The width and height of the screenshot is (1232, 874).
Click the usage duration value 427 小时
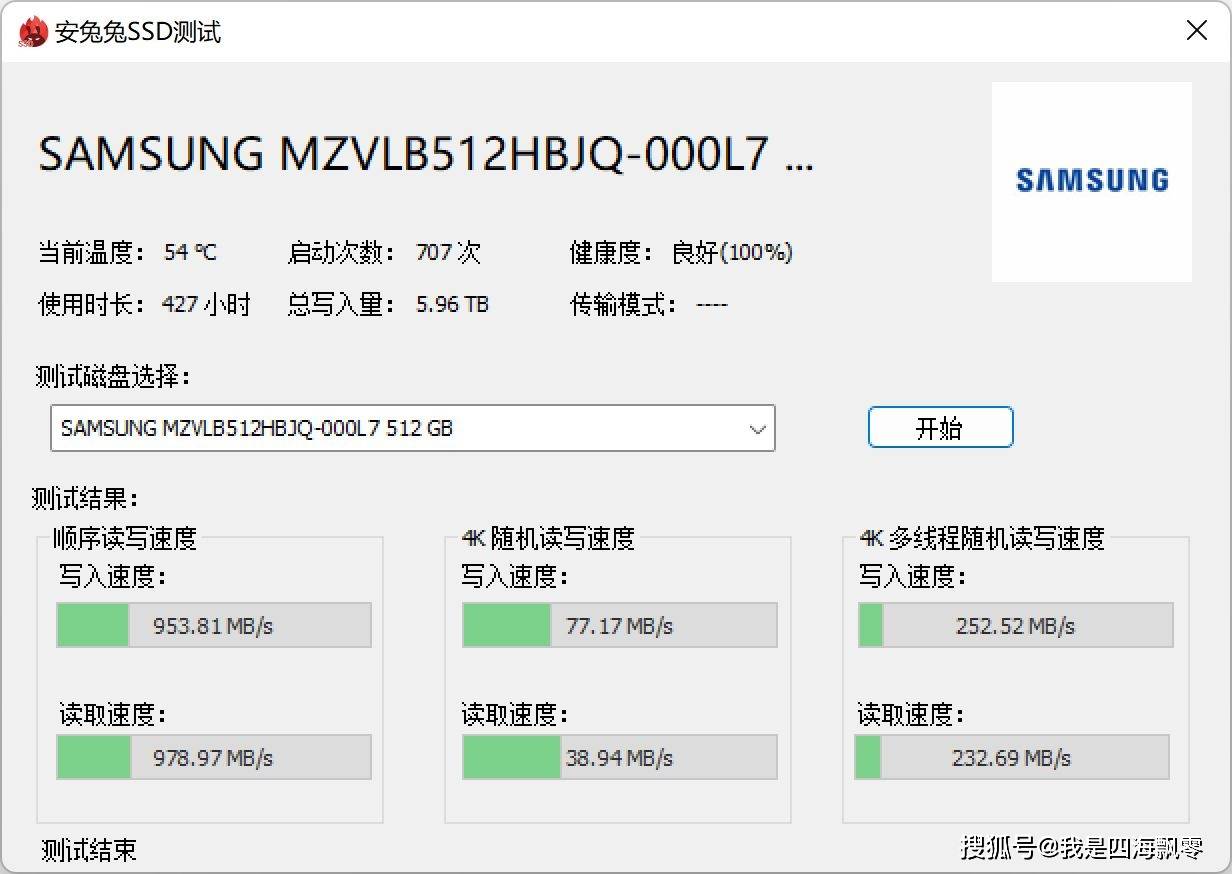pos(206,304)
